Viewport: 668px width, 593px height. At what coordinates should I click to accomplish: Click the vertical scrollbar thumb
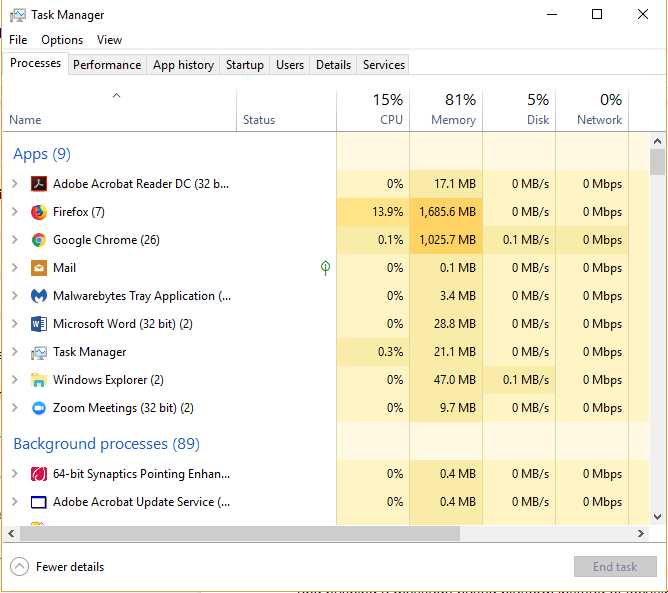click(x=657, y=162)
